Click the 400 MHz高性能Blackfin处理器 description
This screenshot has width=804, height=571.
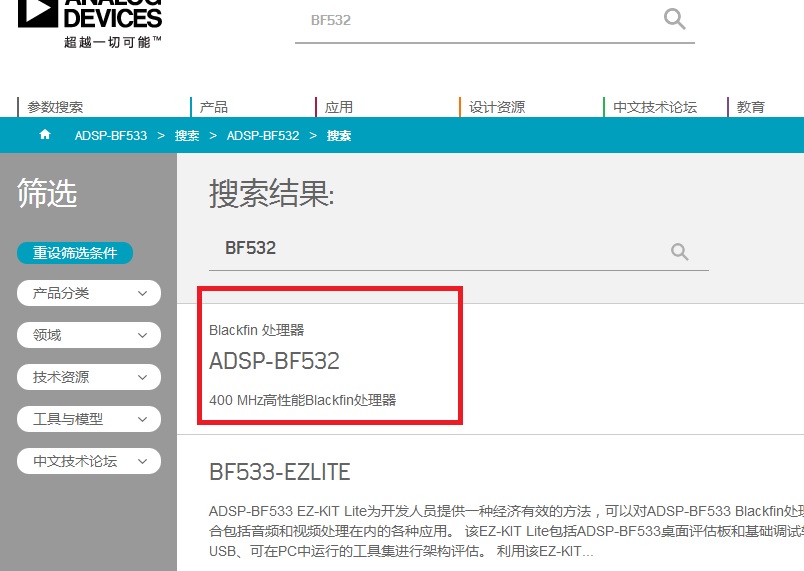[303, 400]
